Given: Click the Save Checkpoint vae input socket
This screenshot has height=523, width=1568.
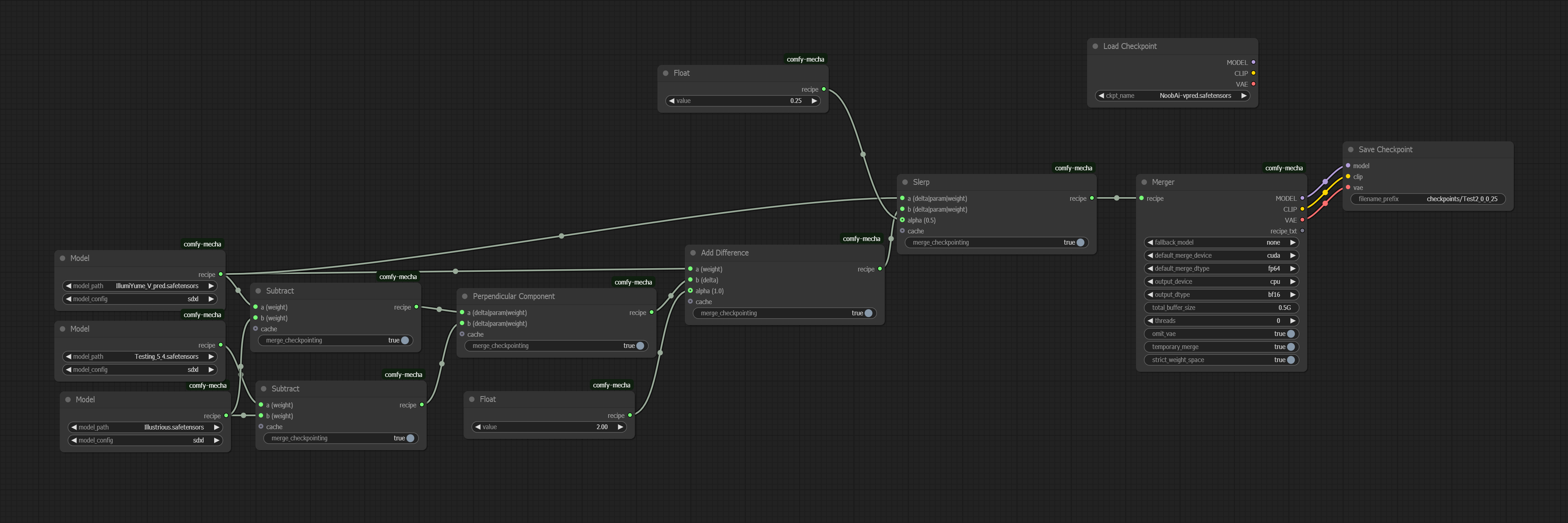Looking at the screenshot, I should coord(1348,187).
